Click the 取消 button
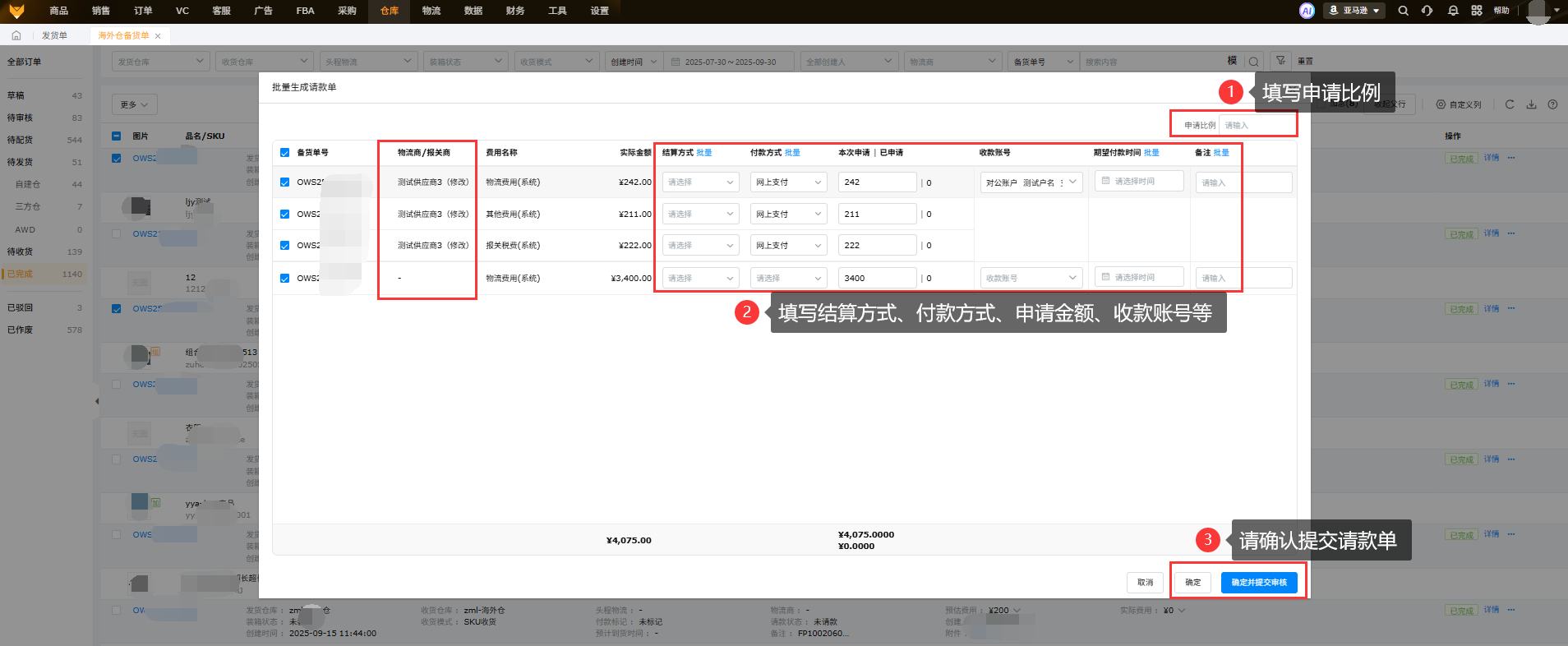The height and width of the screenshot is (646, 1568). click(x=1145, y=583)
